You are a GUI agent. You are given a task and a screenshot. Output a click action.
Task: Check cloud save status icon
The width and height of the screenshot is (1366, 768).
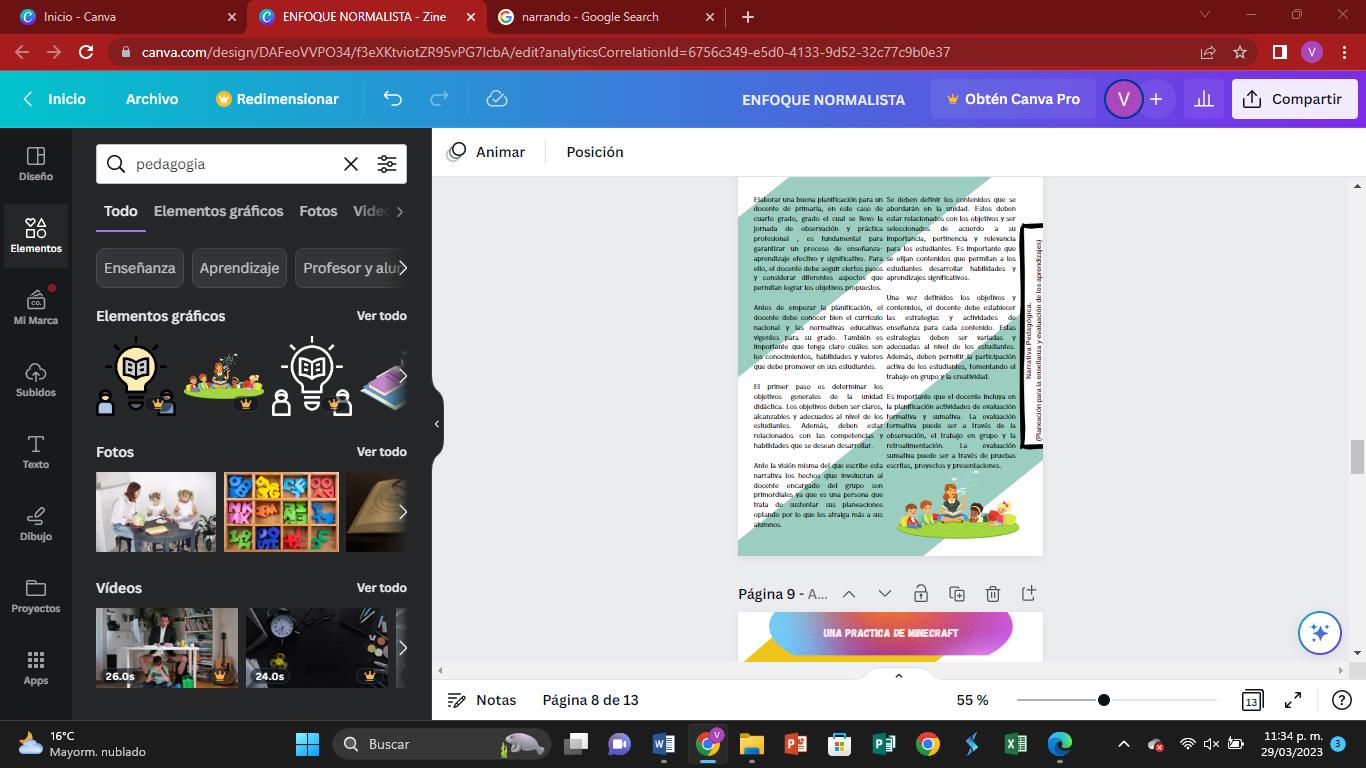(x=497, y=99)
